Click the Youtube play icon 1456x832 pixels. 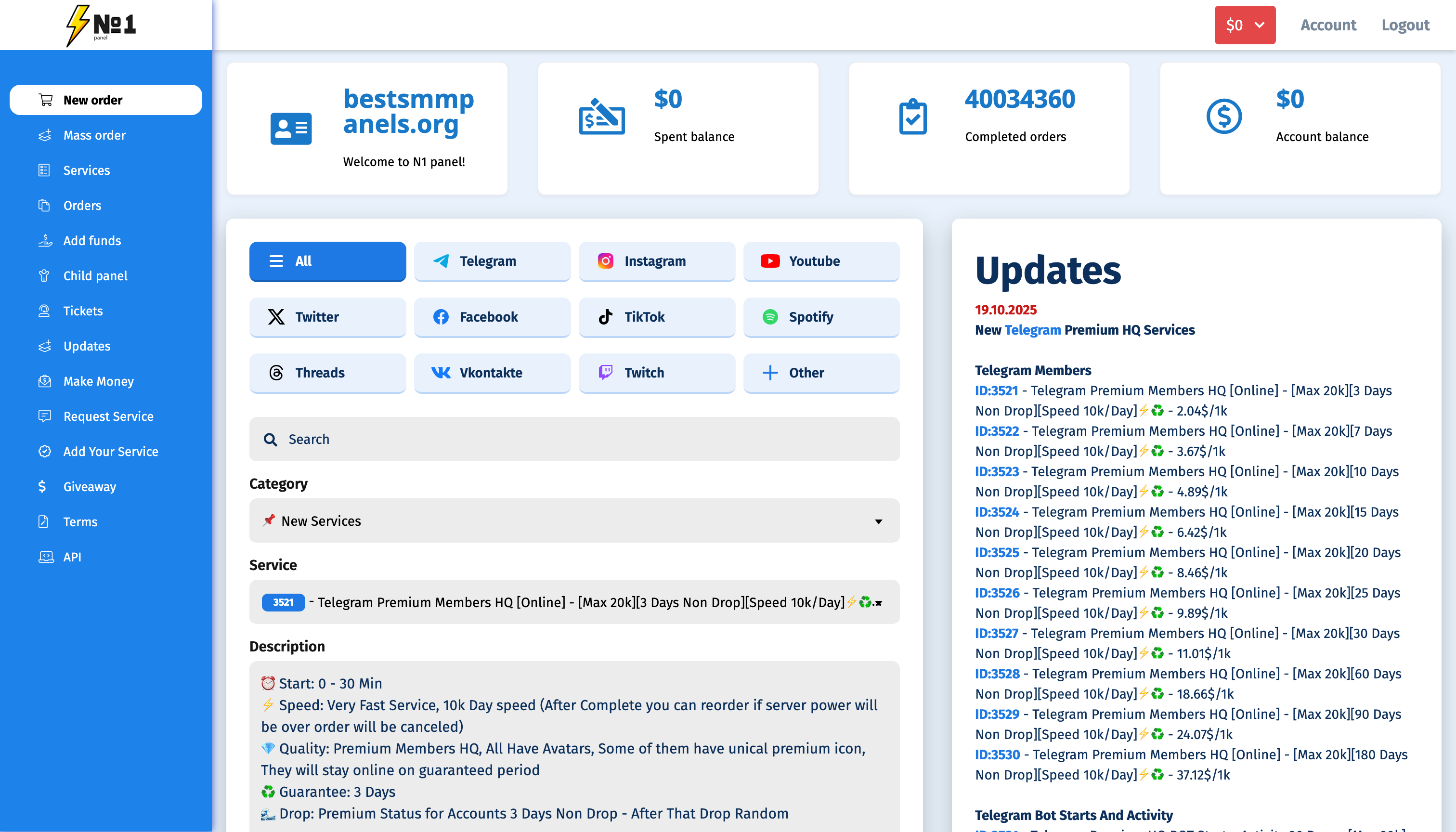tap(770, 261)
